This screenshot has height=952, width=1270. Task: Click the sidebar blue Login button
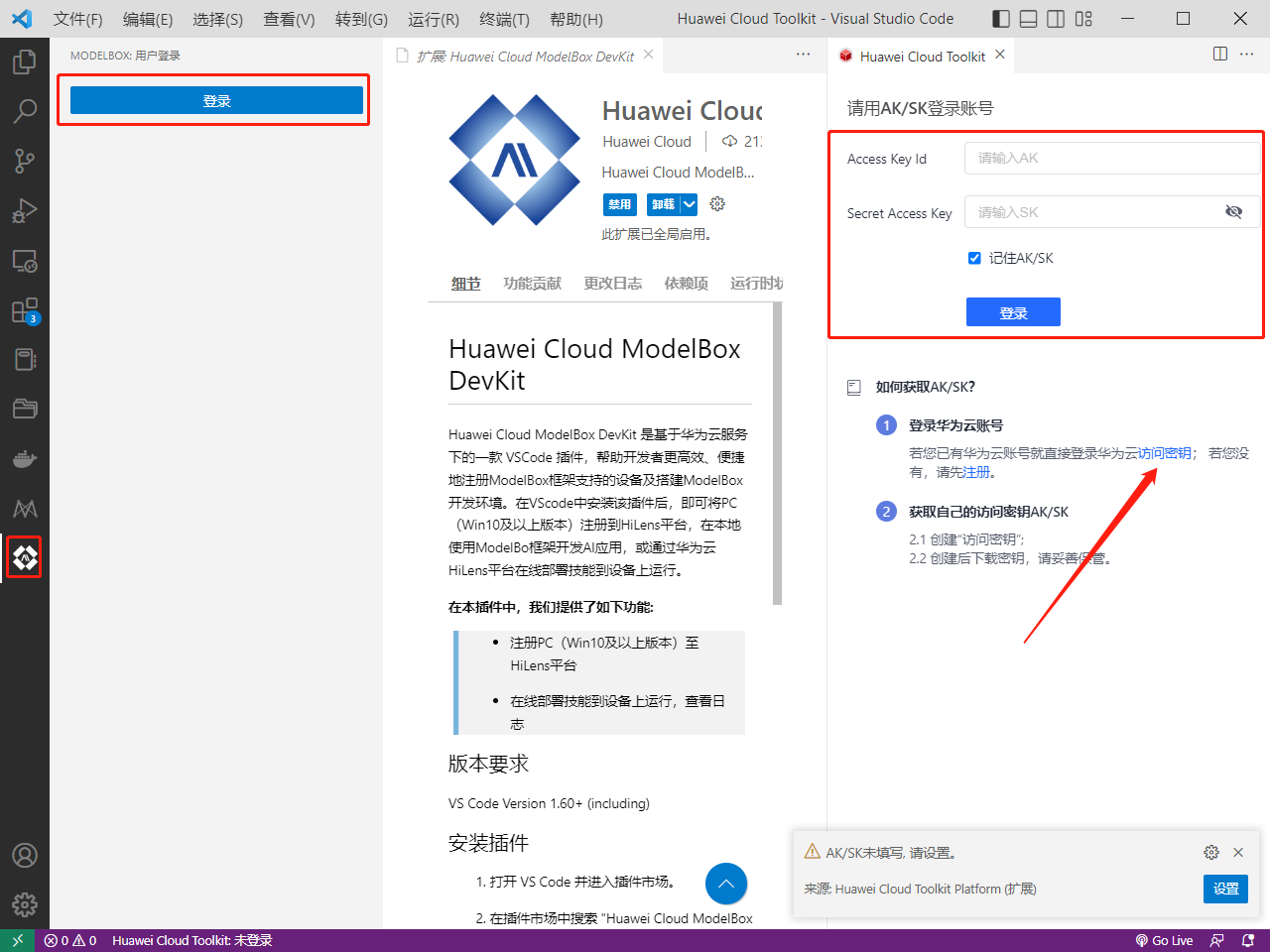click(216, 100)
